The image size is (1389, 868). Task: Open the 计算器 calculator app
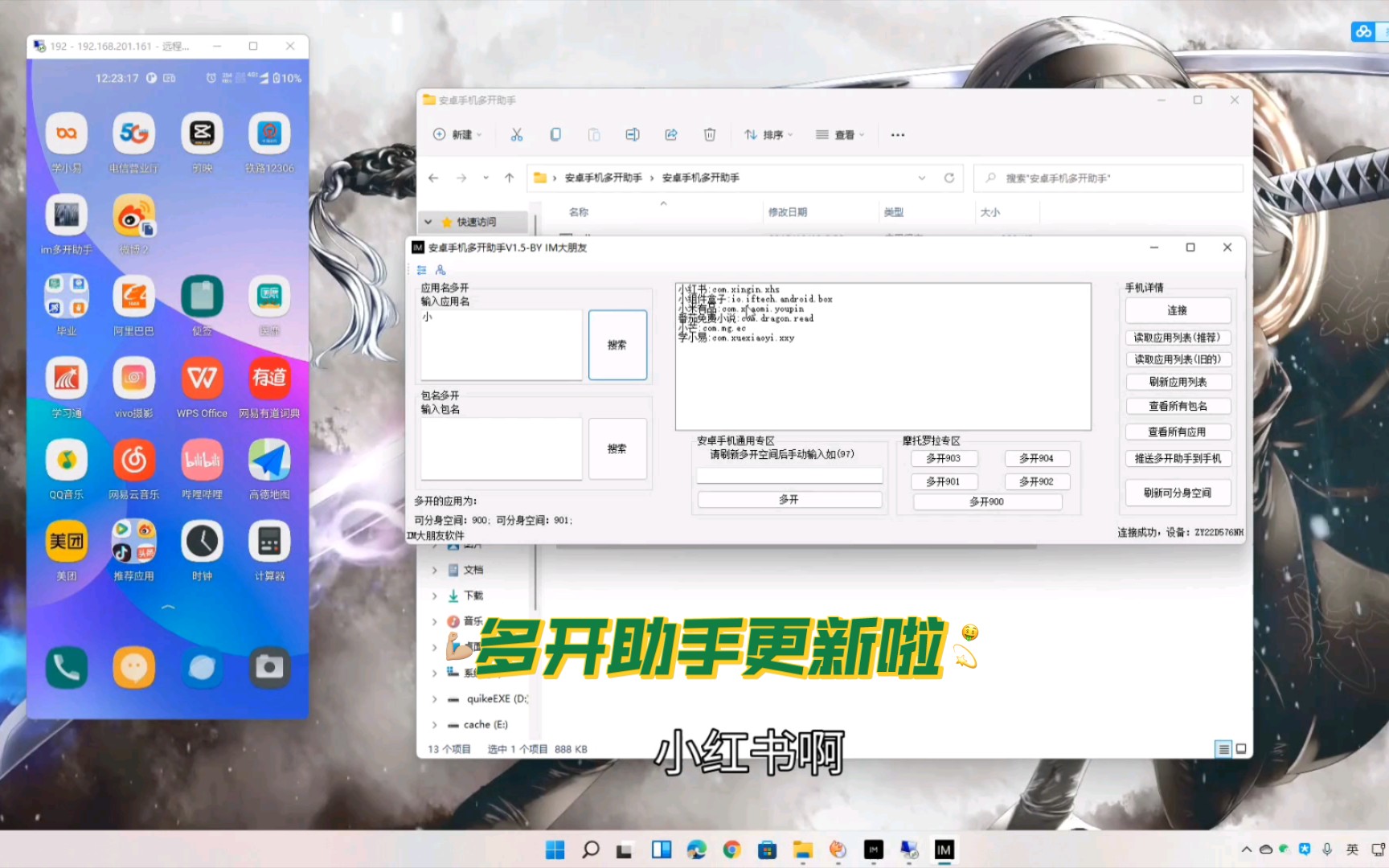click(x=269, y=541)
